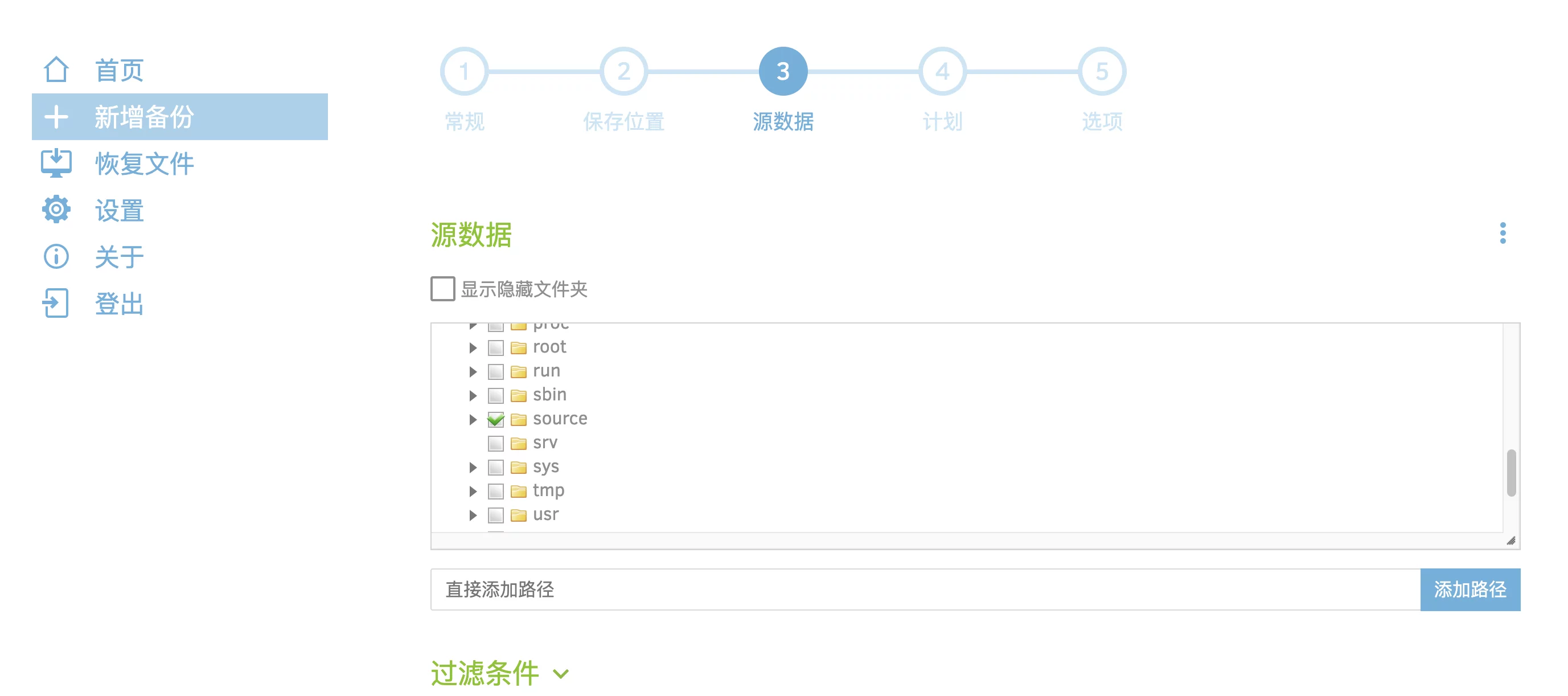Viewport: 1568px width, 696px height.
Task: Open Settings via the gear icon
Action: 56,210
